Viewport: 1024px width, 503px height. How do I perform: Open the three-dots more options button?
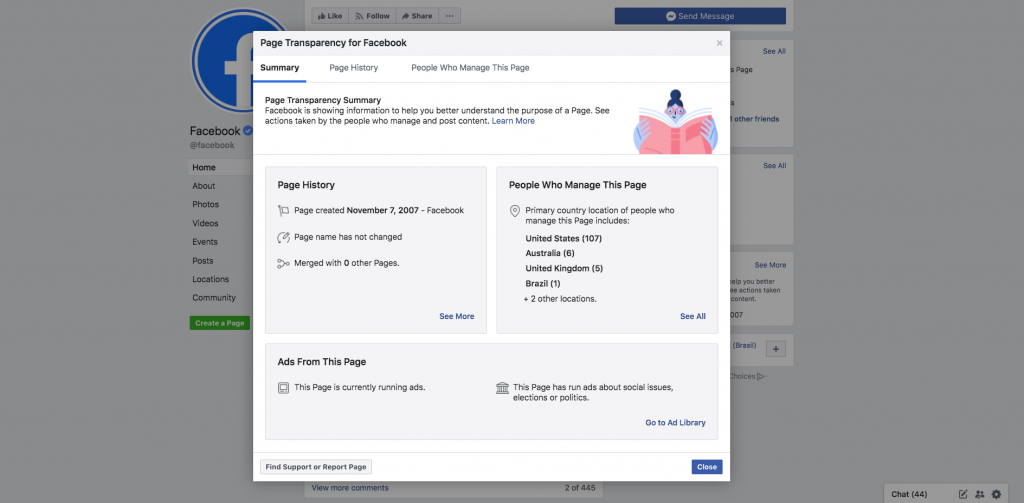click(x=449, y=16)
